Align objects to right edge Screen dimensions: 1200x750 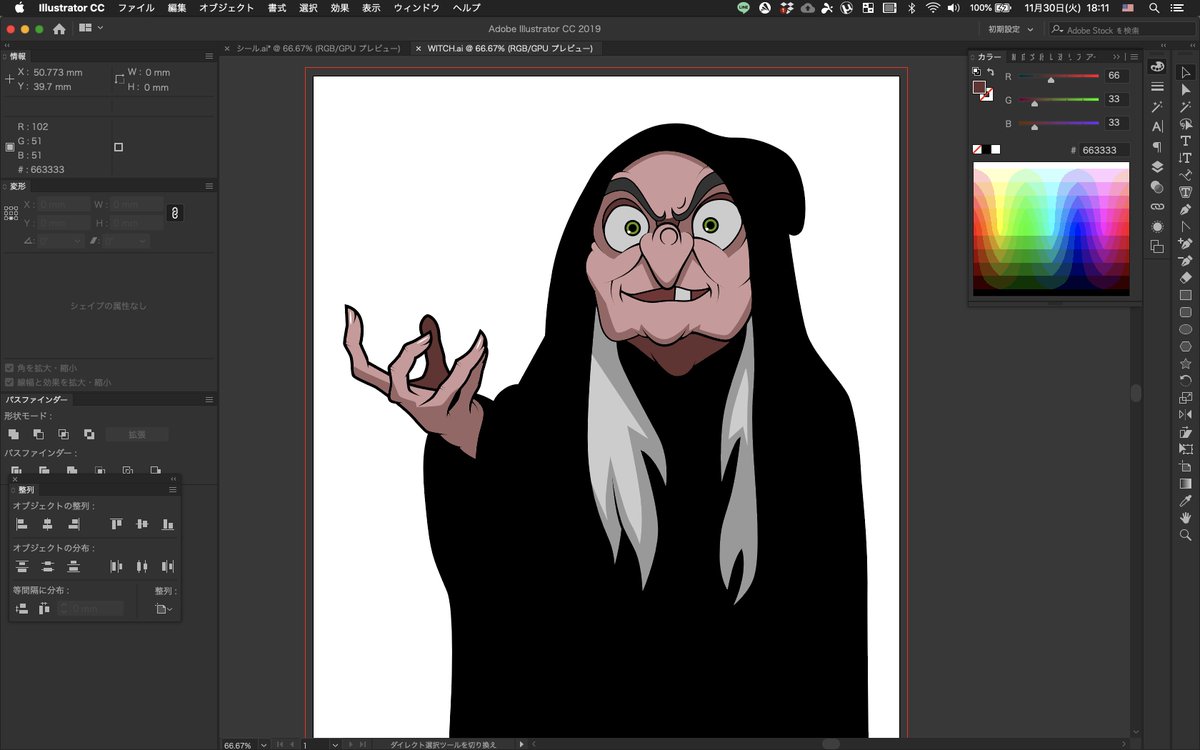pos(72,524)
